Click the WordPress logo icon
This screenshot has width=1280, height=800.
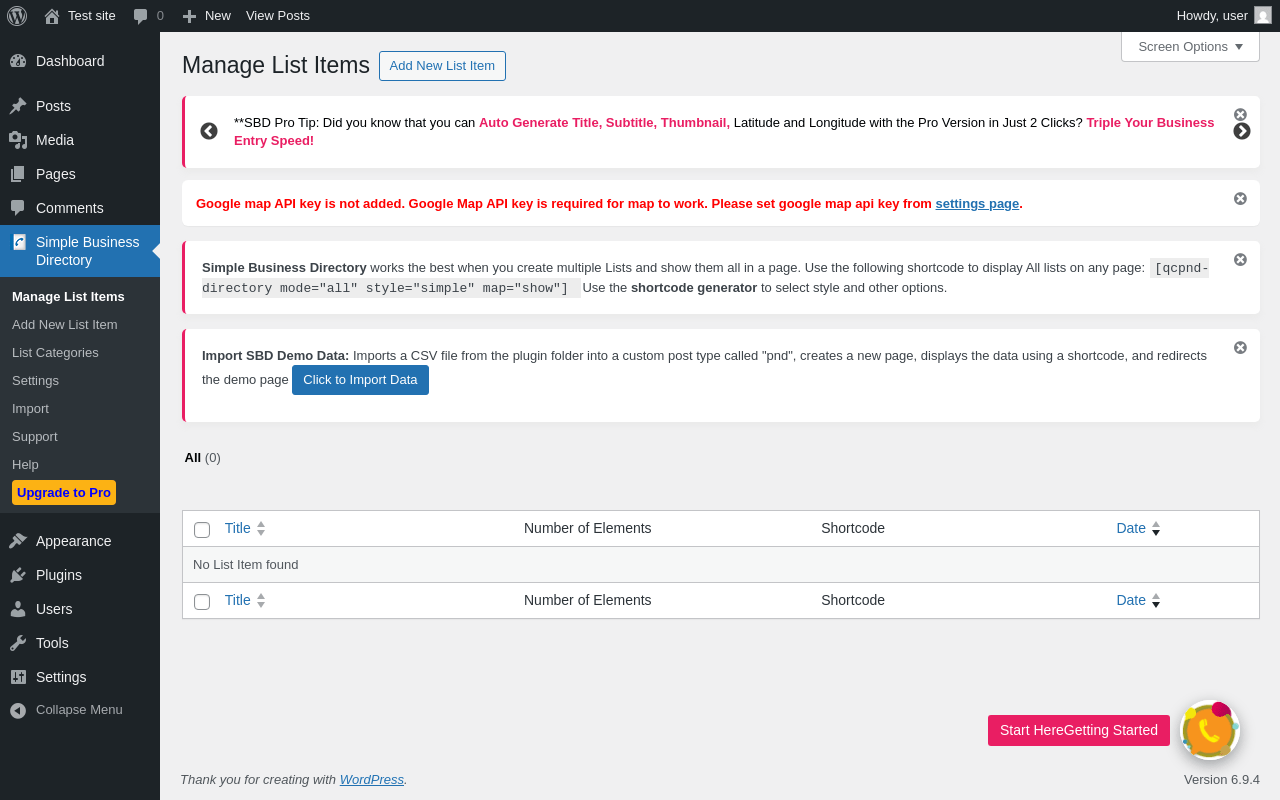[17, 16]
